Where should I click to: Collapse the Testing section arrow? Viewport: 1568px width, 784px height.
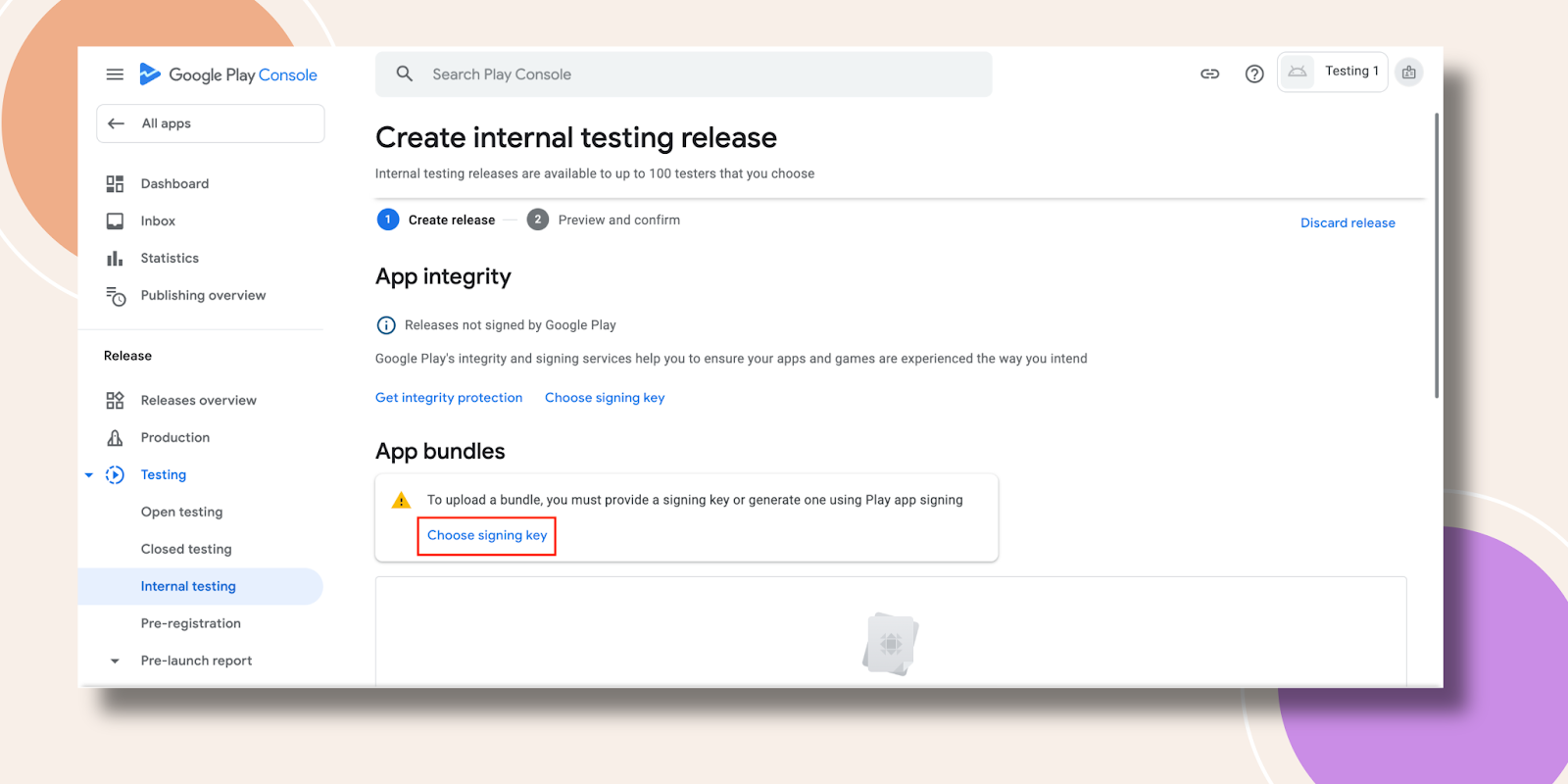[88, 475]
